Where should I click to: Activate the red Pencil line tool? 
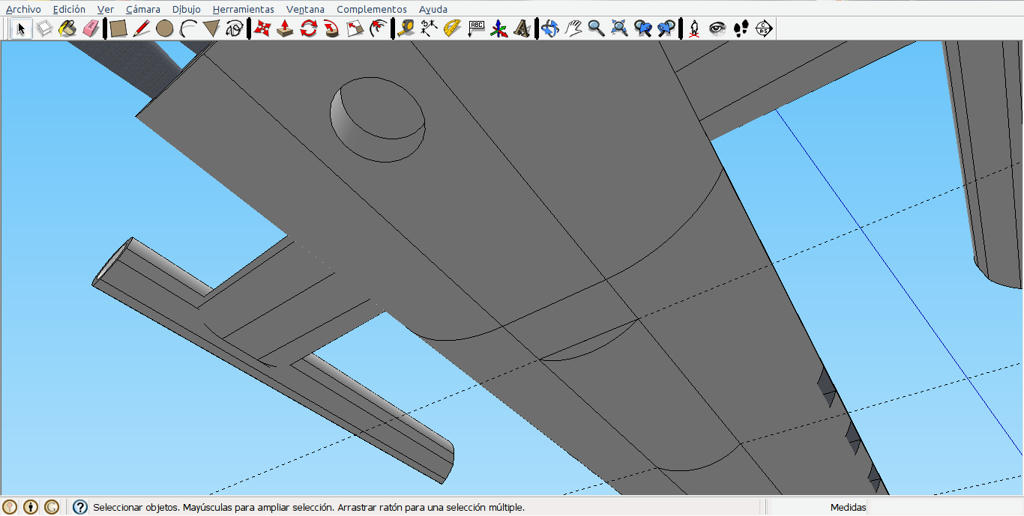click(141, 28)
